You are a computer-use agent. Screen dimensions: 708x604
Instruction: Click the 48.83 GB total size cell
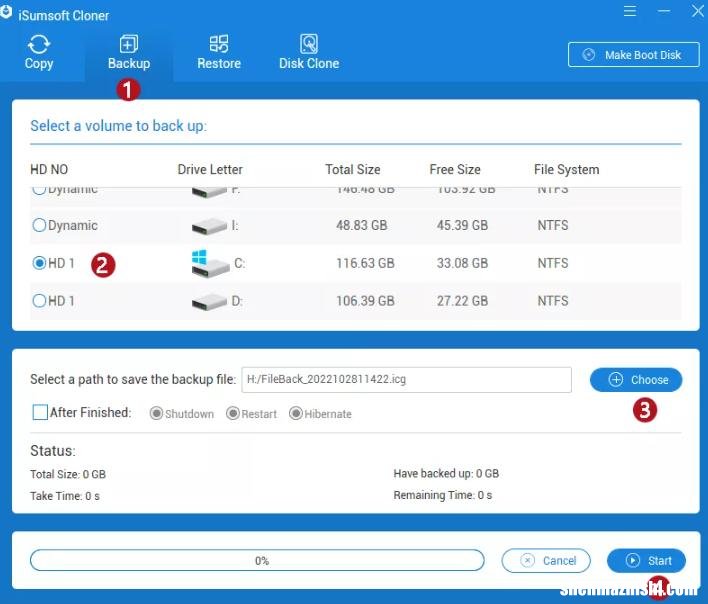(362, 225)
